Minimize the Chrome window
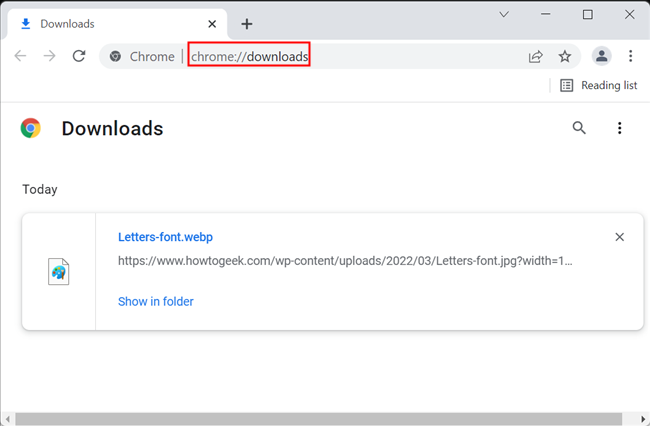The height and width of the screenshot is (426, 650). pyautogui.click(x=546, y=15)
